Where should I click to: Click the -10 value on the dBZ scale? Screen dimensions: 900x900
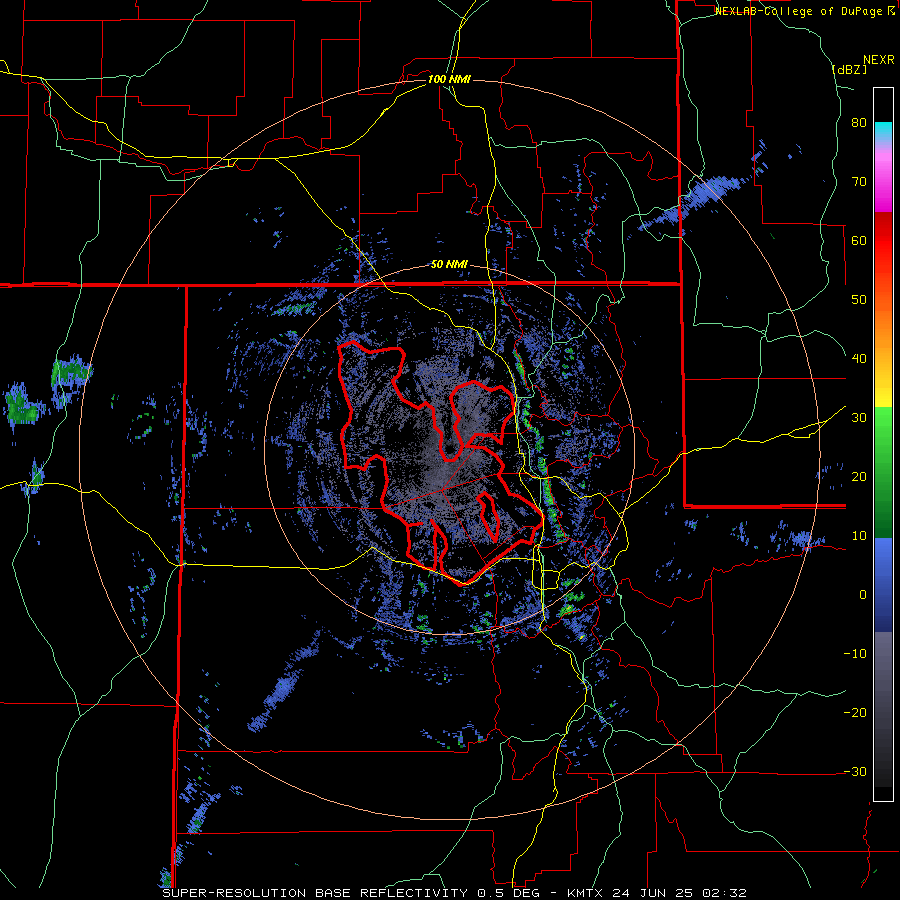[855, 654]
